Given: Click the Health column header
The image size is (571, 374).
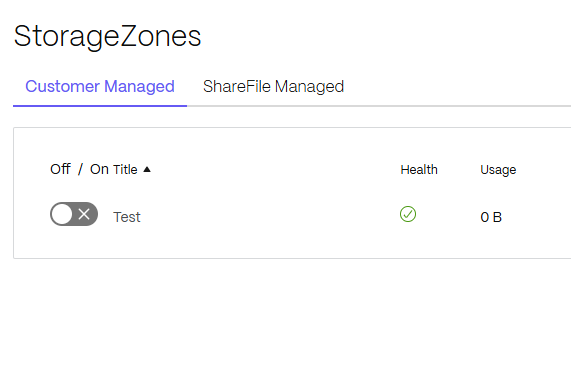Looking at the screenshot, I should 419,170.
